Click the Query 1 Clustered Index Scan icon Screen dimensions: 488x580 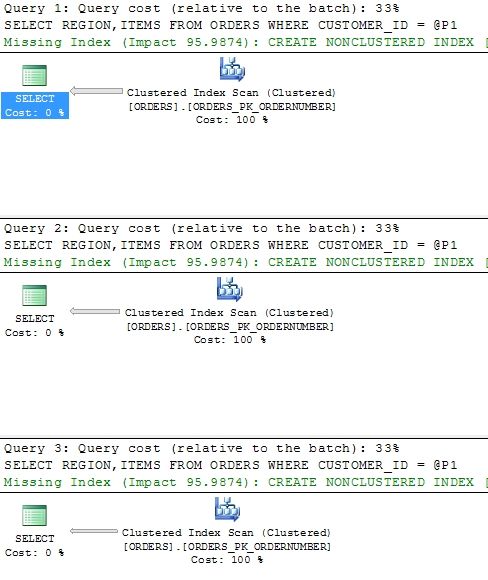[232, 69]
